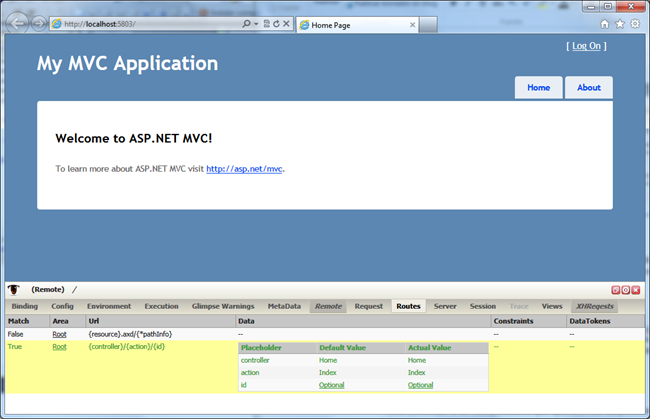The height and width of the screenshot is (419, 650).
Task: Switch to the Request tab in Glimpse
Action: pyautogui.click(x=368, y=306)
